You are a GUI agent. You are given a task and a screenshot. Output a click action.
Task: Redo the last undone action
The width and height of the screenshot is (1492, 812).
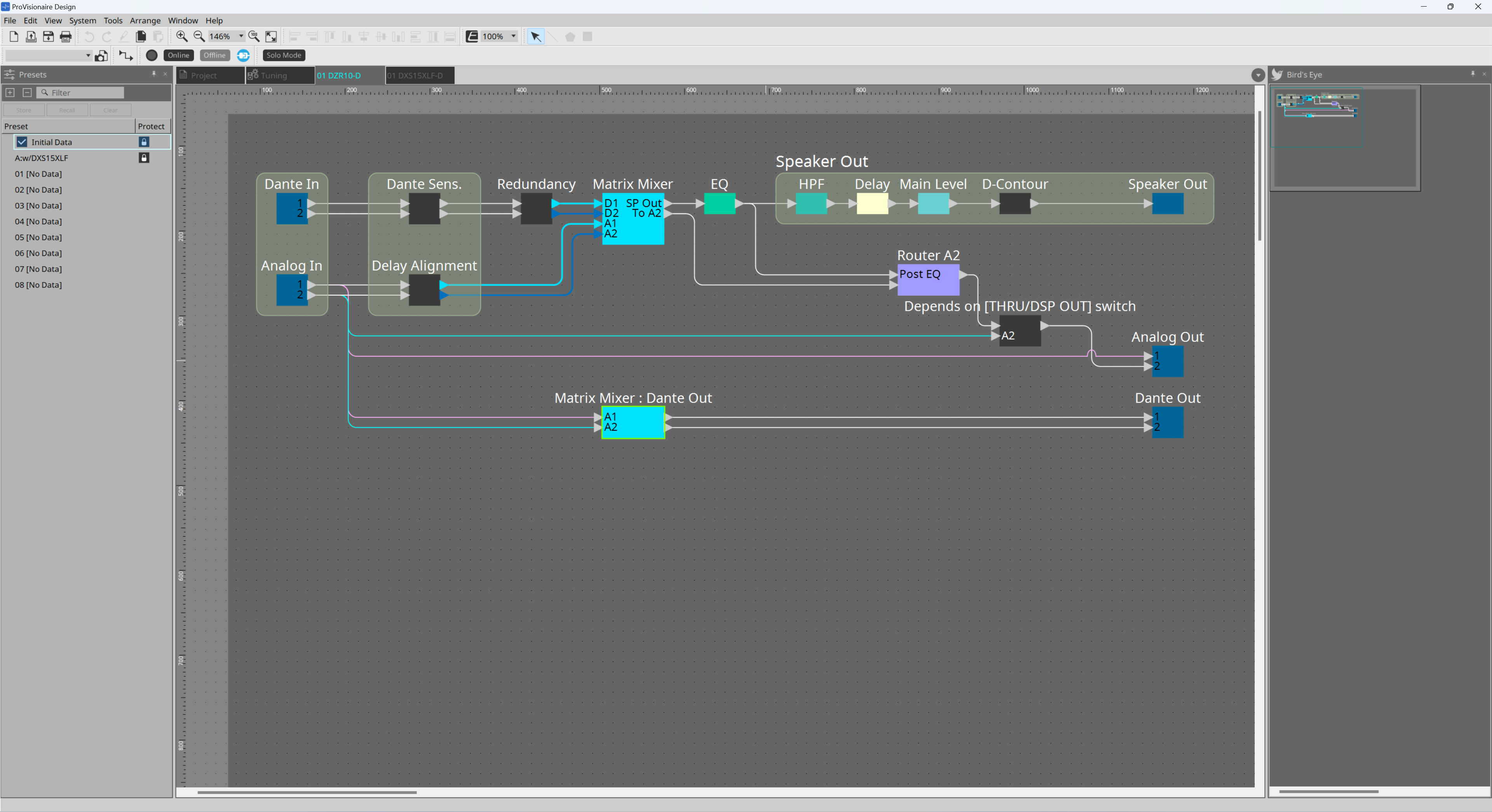click(x=106, y=37)
